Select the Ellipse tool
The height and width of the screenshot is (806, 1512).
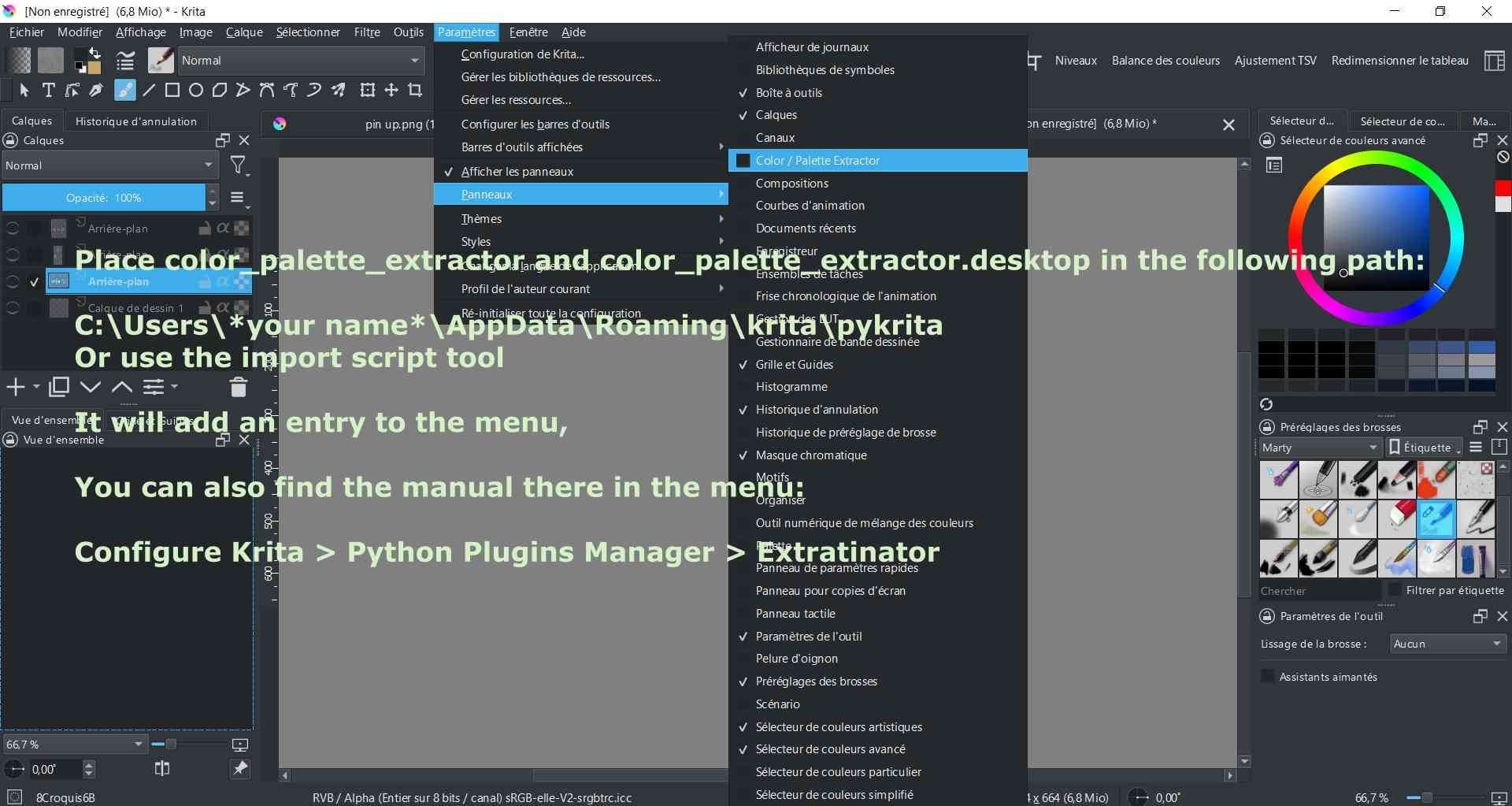point(196,90)
